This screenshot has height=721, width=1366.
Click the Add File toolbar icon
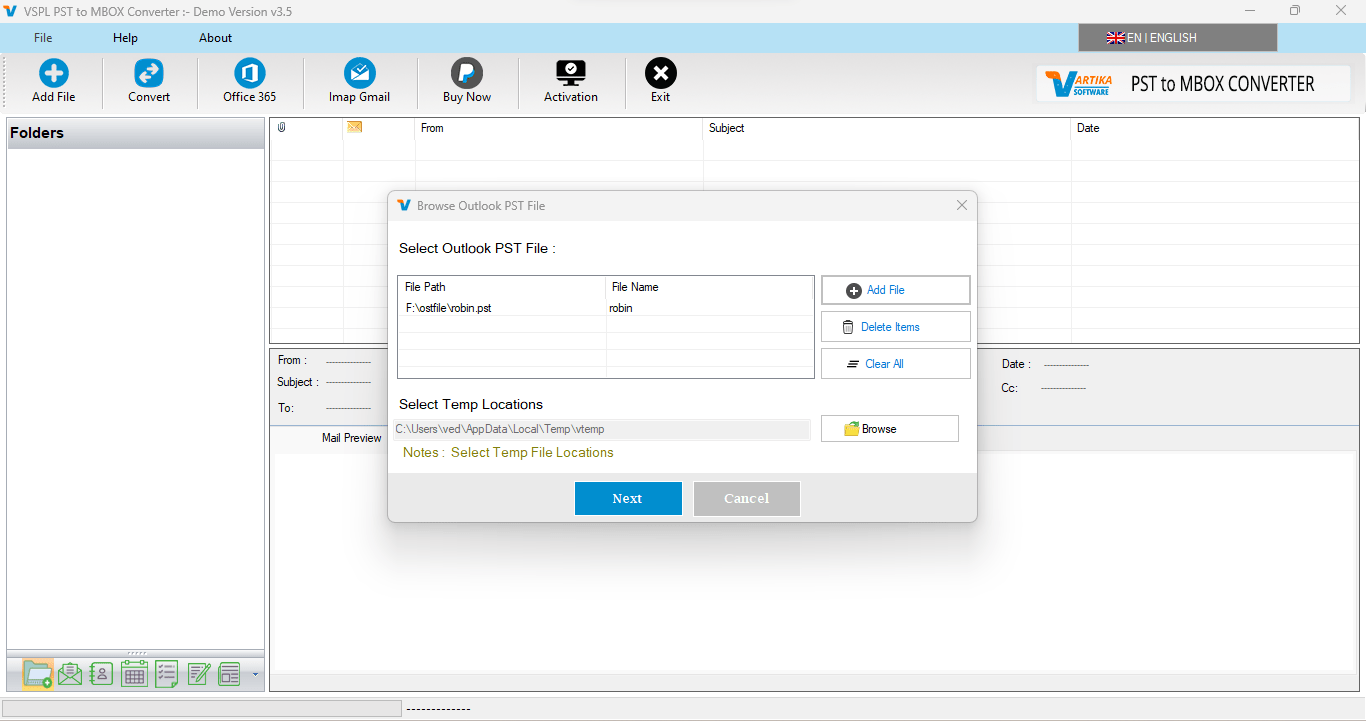[54, 81]
